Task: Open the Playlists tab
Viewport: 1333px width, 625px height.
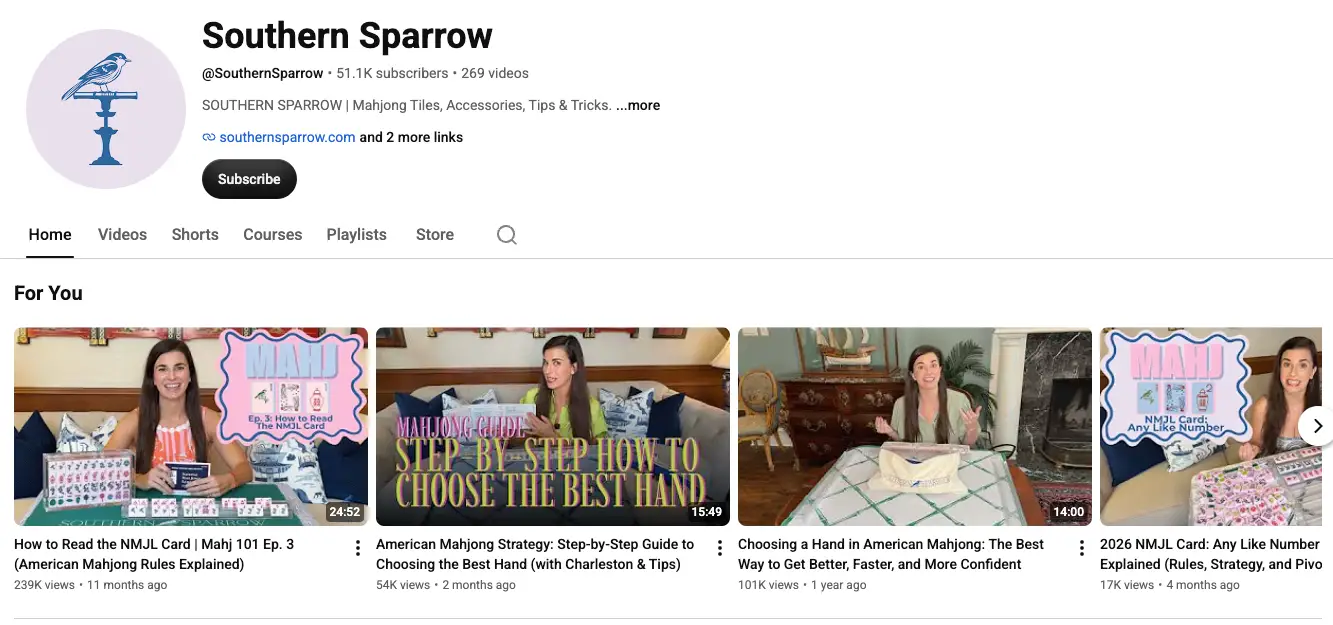Action: (356, 235)
